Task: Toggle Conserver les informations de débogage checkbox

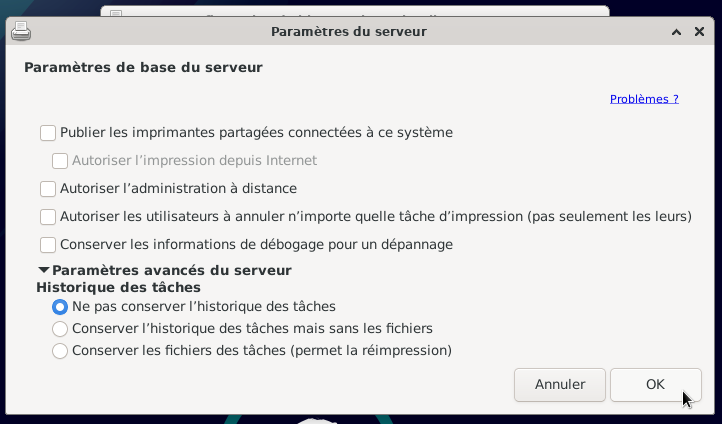Action: click(x=48, y=245)
